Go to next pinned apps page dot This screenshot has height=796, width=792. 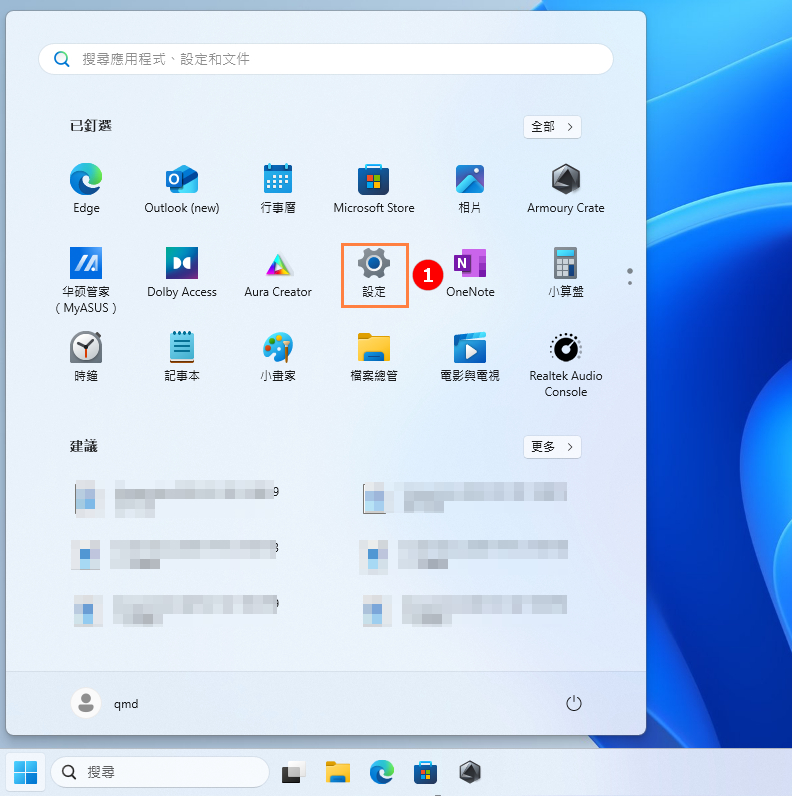630,283
